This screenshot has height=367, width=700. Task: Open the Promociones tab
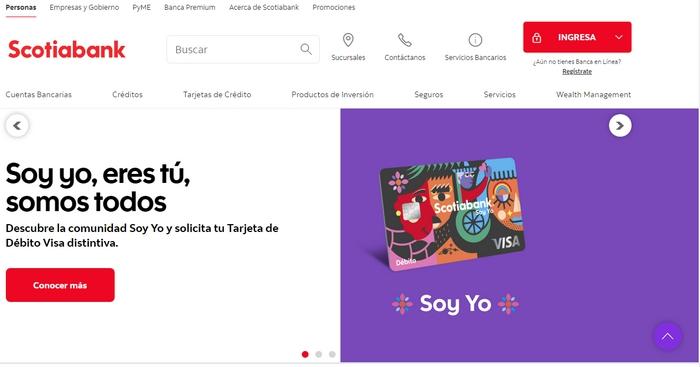[334, 8]
